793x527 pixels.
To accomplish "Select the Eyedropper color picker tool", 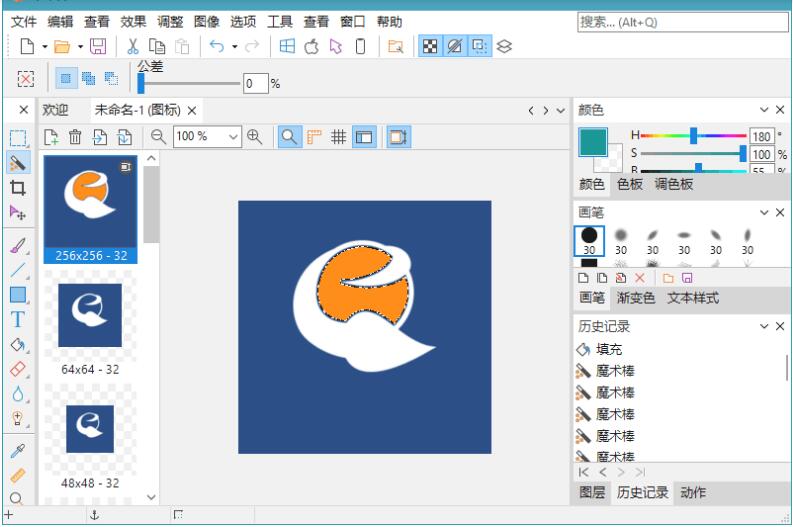I will (x=18, y=450).
